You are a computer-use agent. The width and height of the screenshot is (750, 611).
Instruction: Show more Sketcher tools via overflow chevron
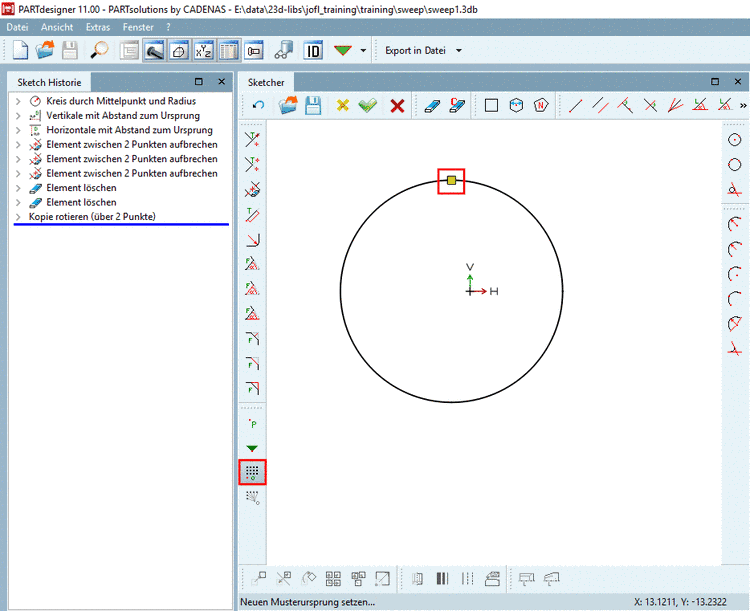pos(743,106)
